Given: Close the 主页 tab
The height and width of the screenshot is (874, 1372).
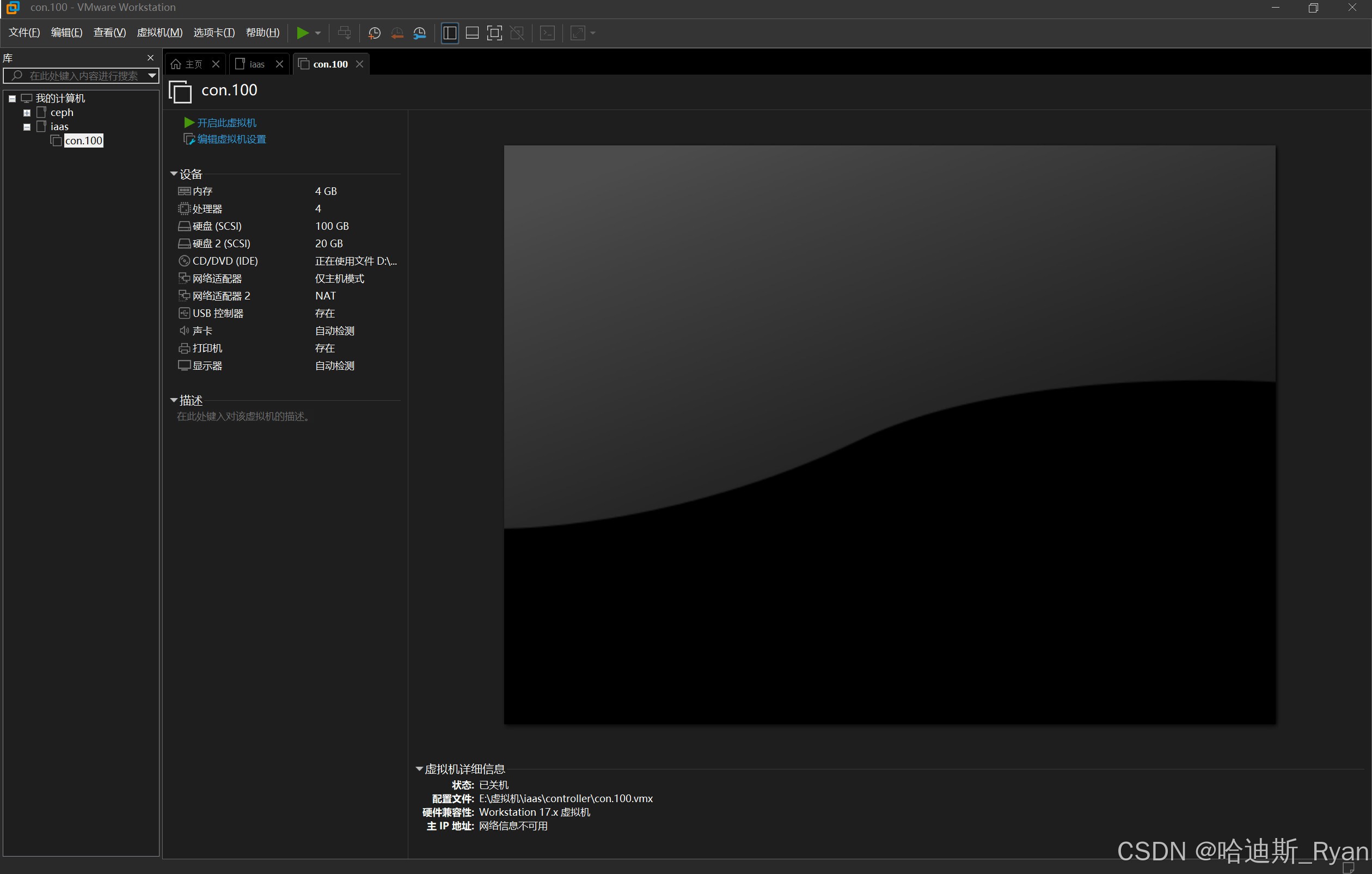Looking at the screenshot, I should [216, 64].
